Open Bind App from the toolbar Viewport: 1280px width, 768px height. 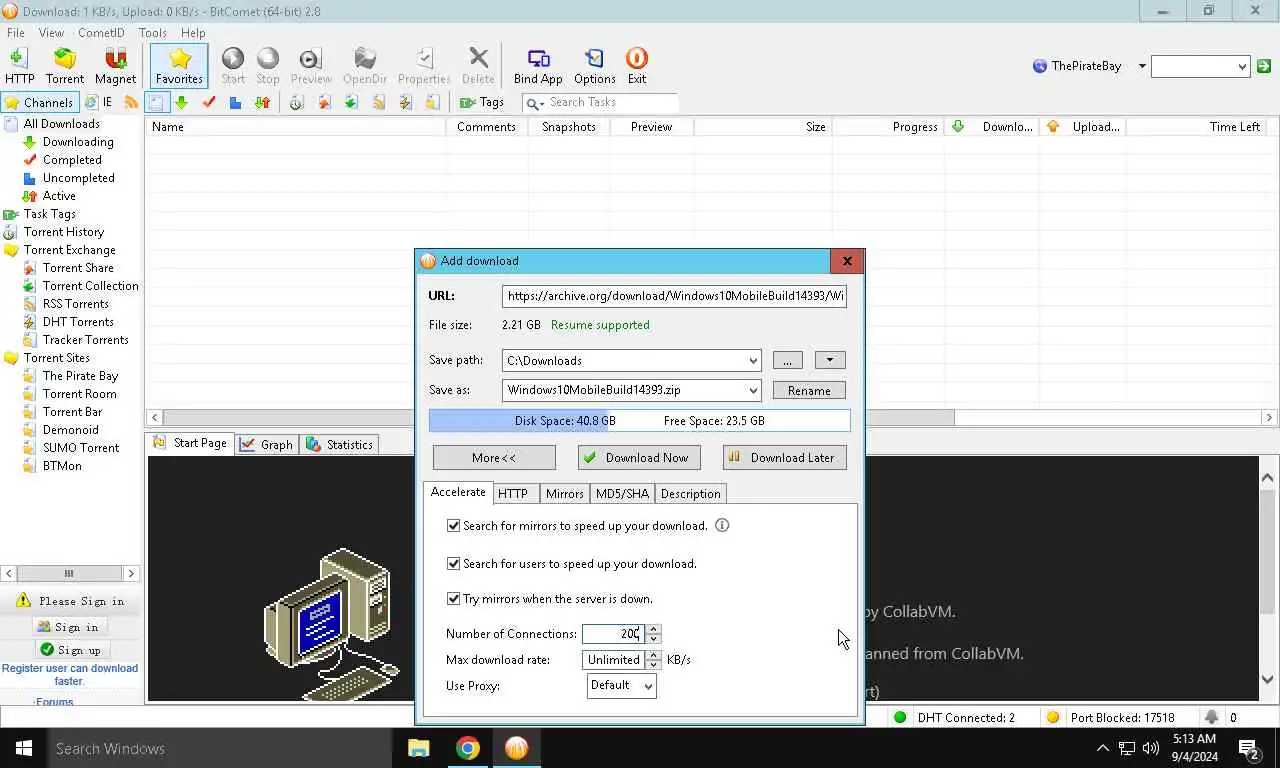pos(538,66)
